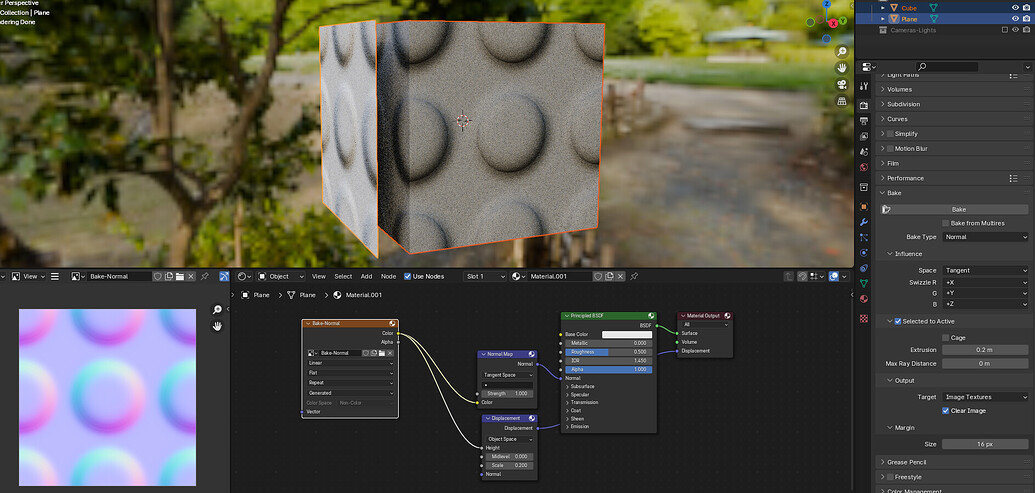
Task: Switch viewport perspective/orthographic grid gizmo
Action: tap(842, 101)
